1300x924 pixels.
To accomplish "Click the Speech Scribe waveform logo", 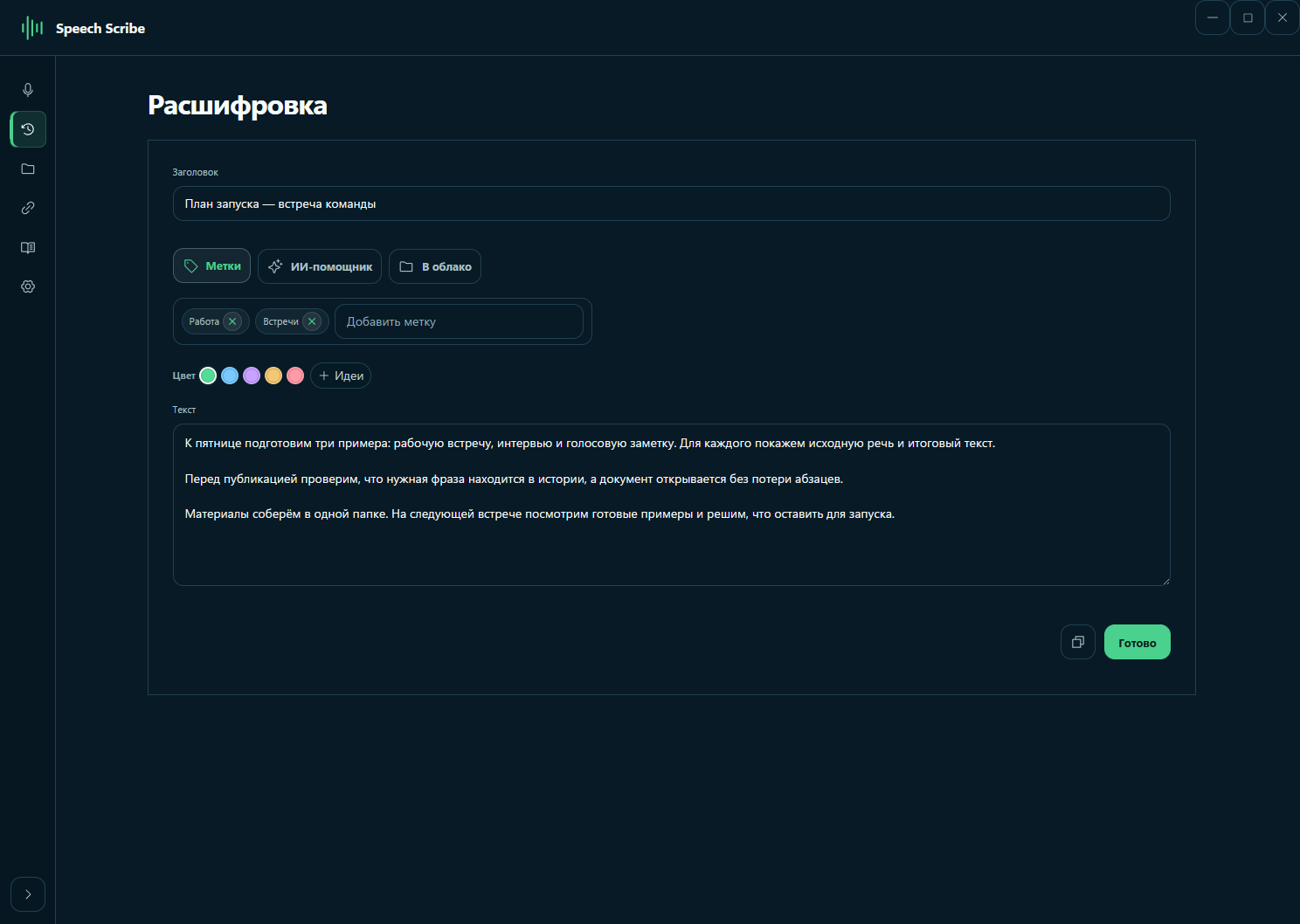I will pyautogui.click(x=32, y=28).
